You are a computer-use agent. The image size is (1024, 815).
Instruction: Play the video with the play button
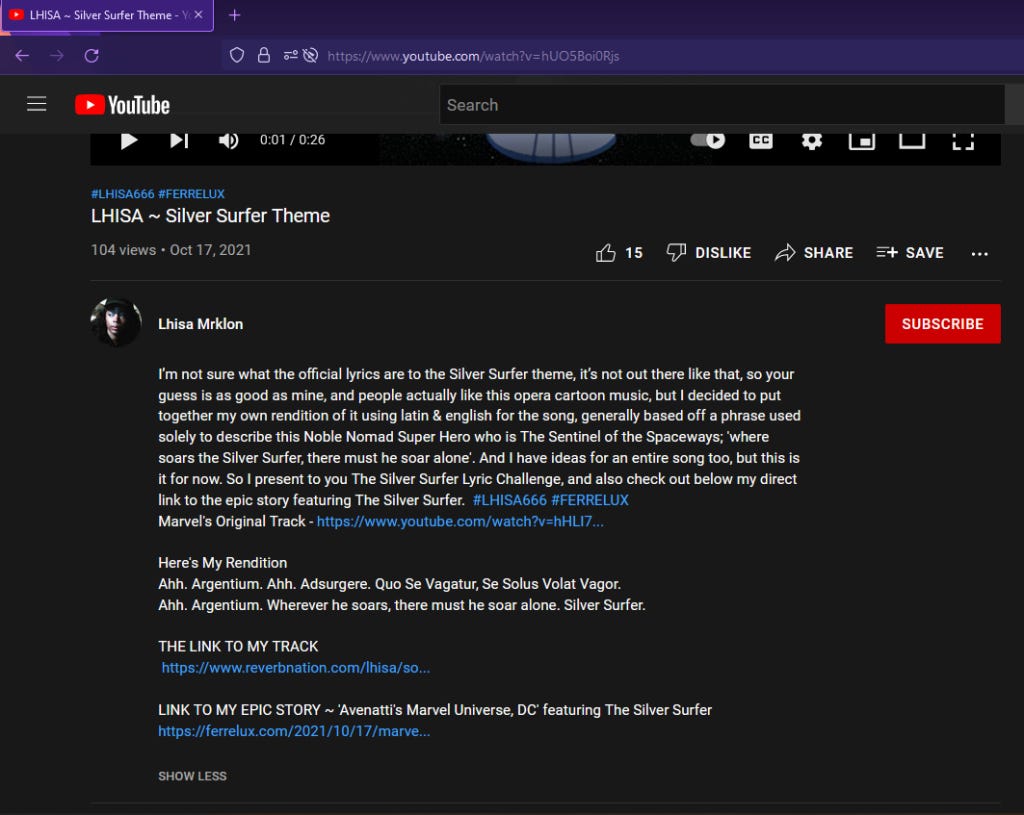[129, 140]
